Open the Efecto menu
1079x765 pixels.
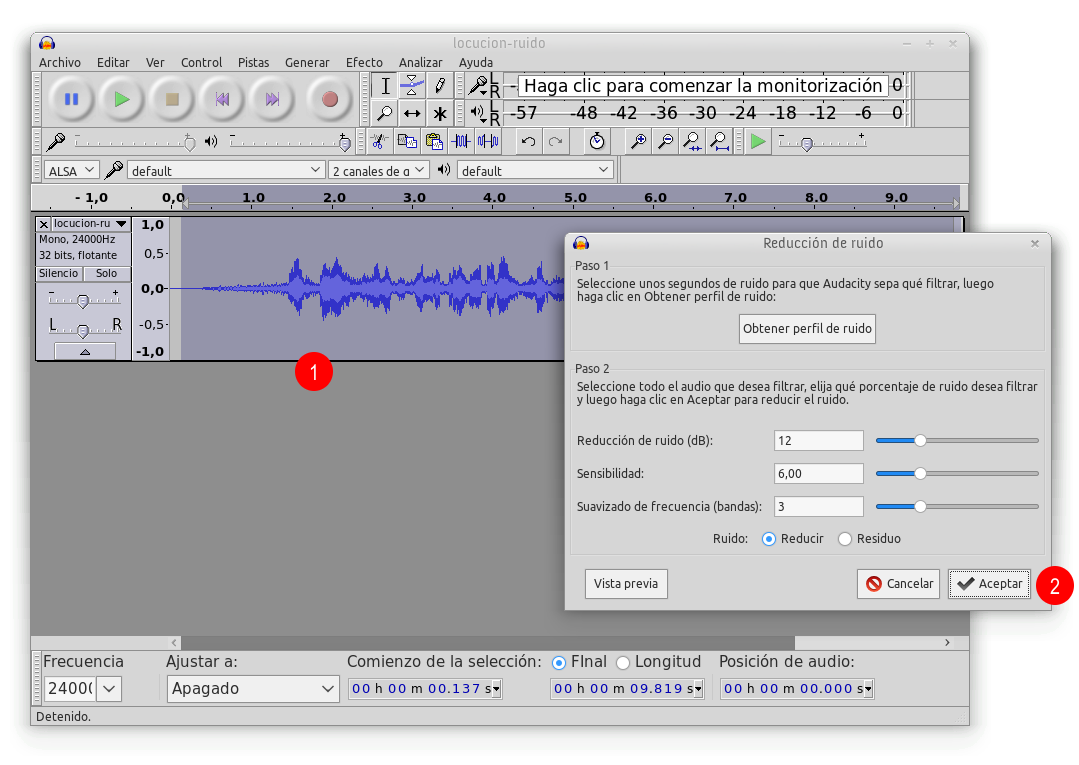[364, 63]
